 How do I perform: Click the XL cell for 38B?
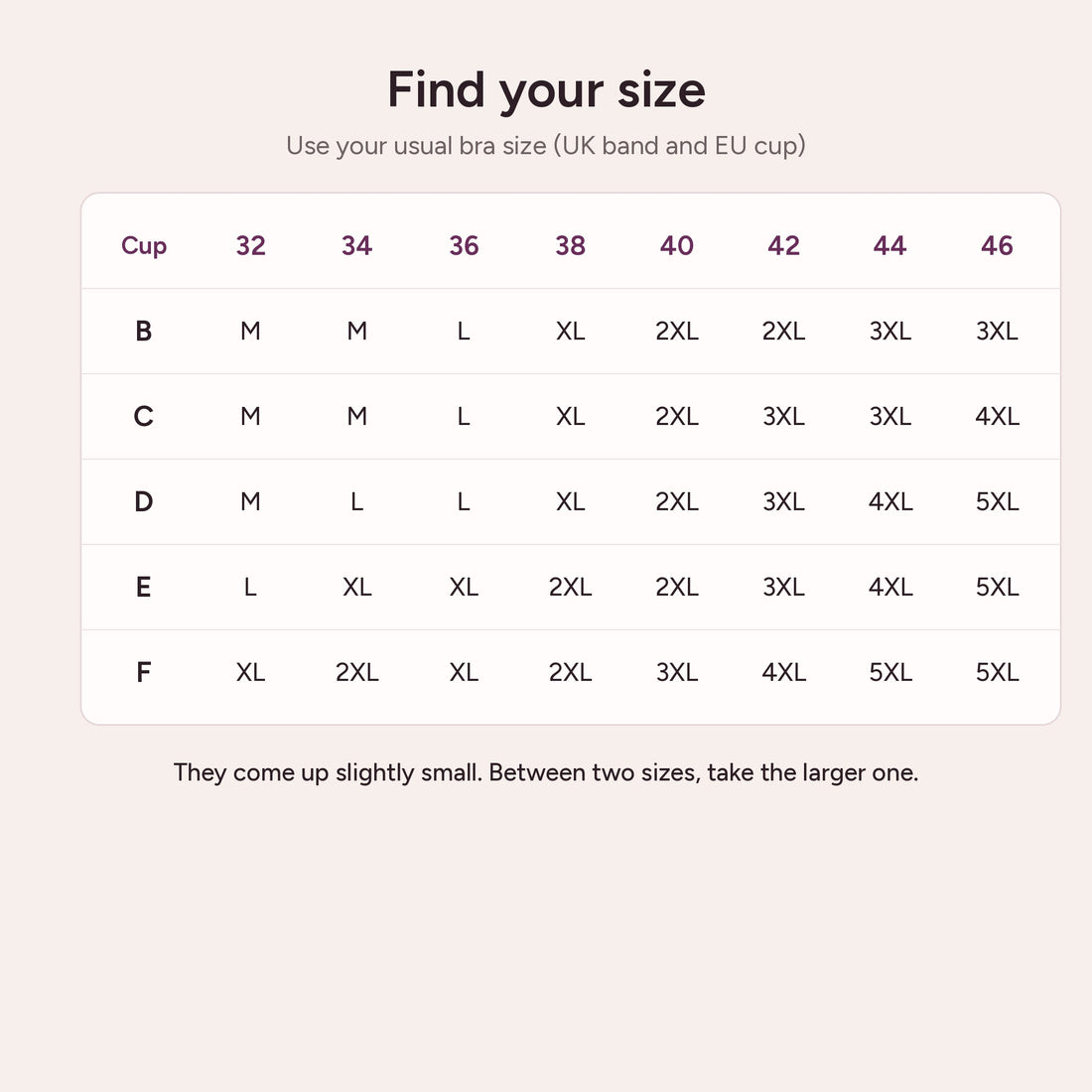571,331
